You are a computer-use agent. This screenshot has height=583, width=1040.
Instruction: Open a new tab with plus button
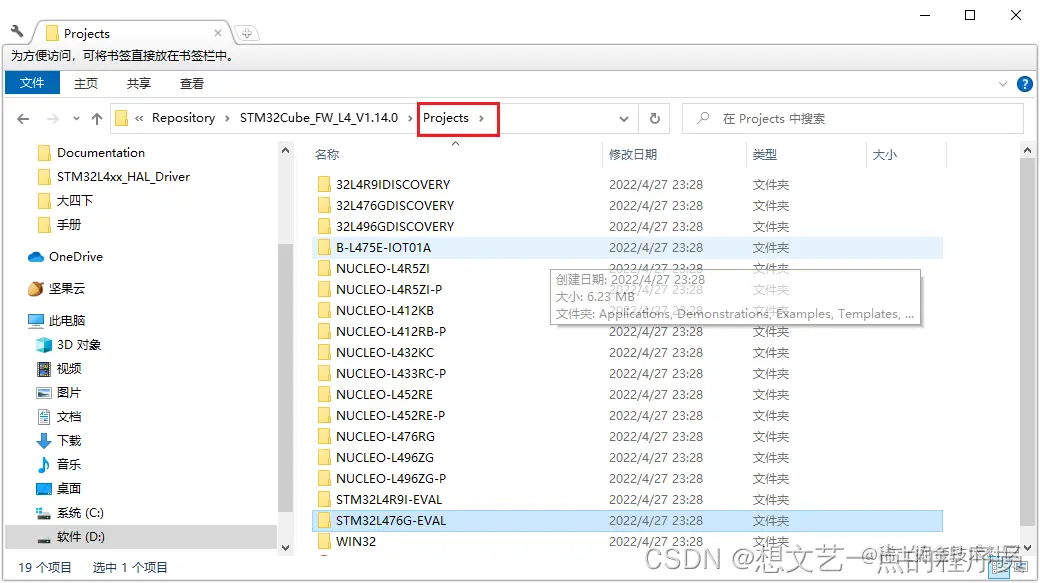pos(246,33)
